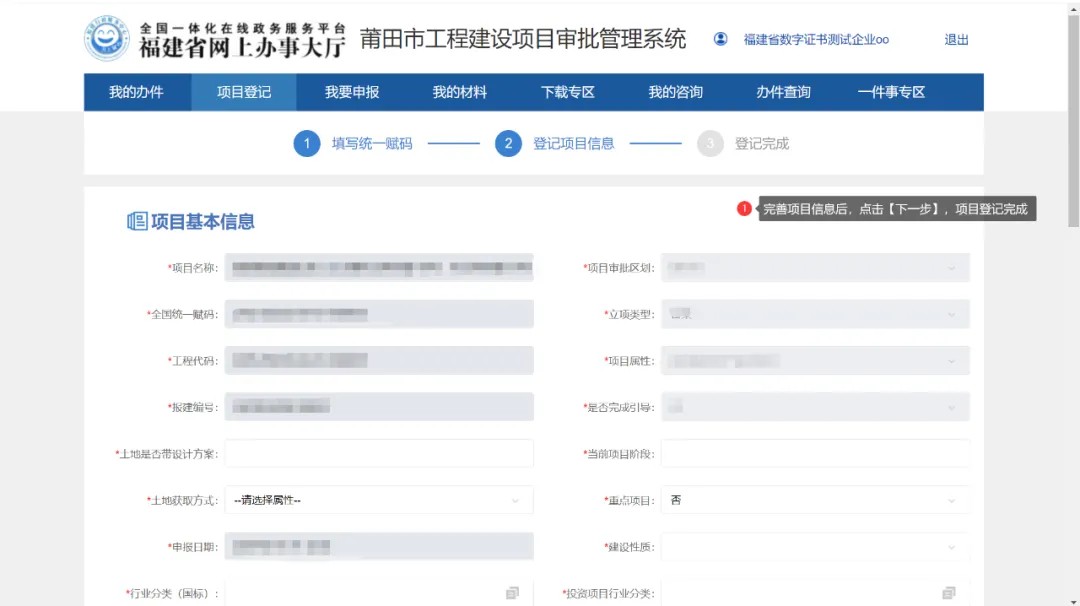
Task: Click the red alert icon beside tooltip
Action: 744,209
